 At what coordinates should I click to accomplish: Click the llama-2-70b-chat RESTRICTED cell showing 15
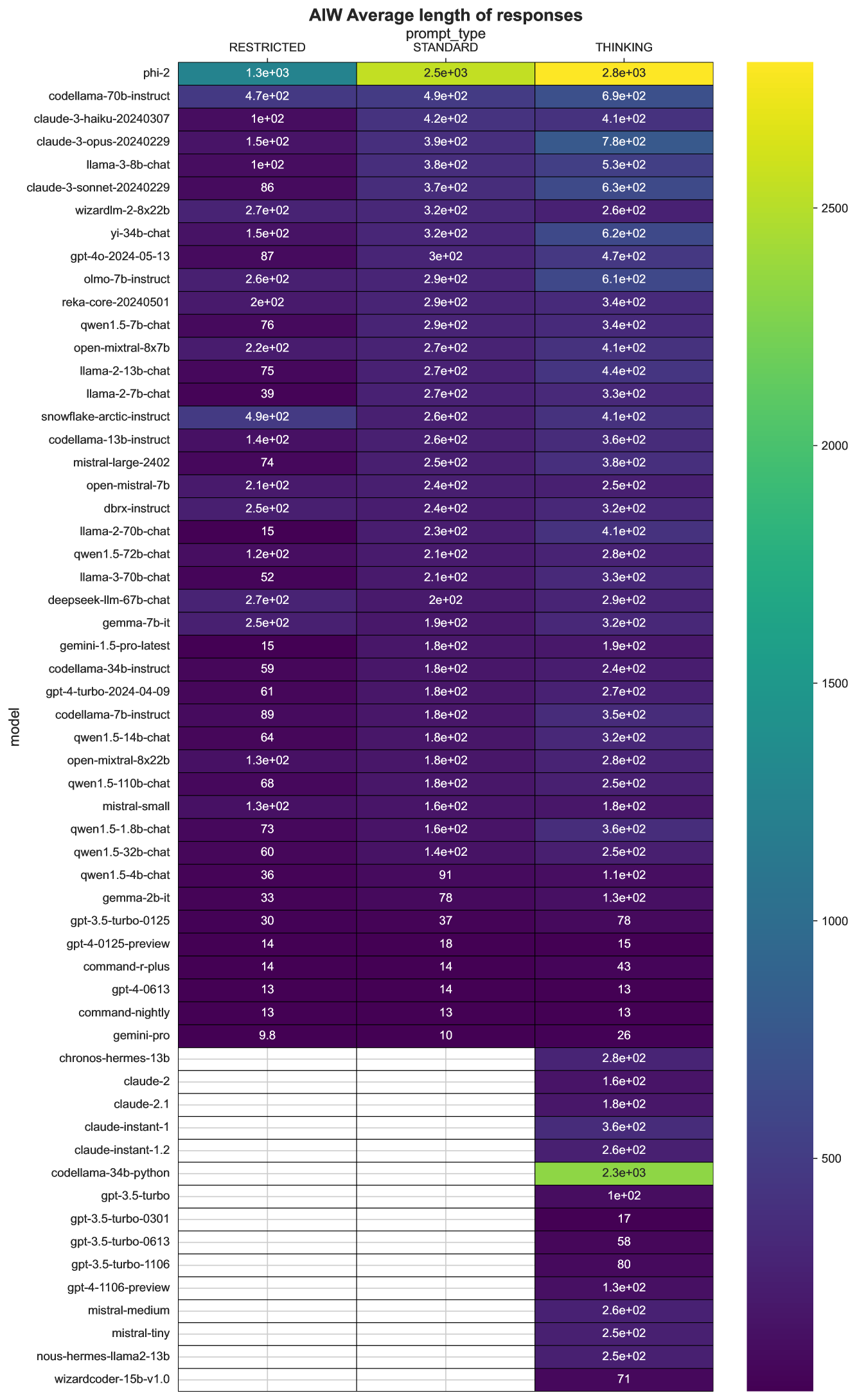267,531
